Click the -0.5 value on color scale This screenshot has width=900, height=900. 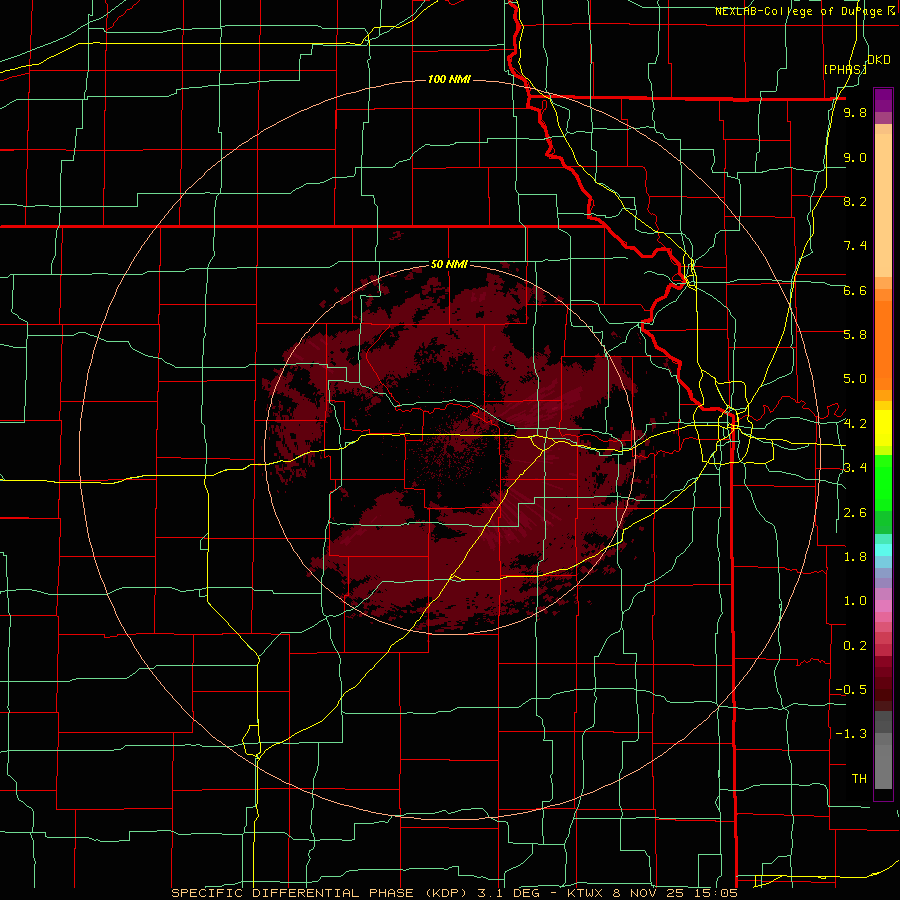[x=851, y=690]
